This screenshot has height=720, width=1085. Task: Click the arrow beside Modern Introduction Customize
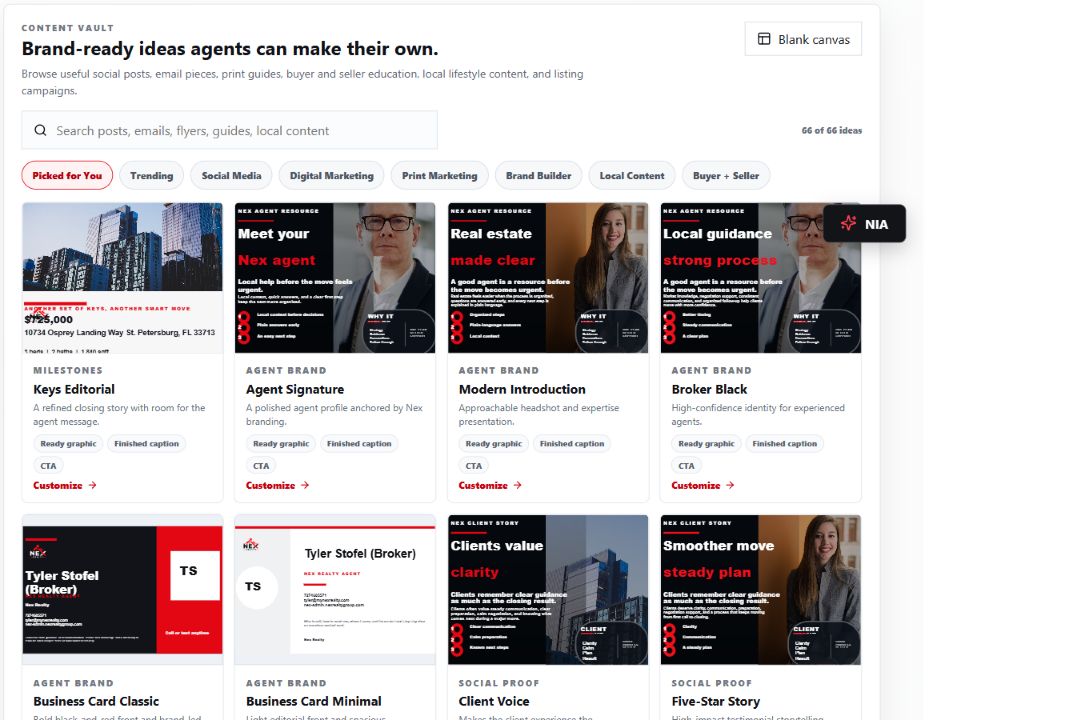[x=518, y=486]
